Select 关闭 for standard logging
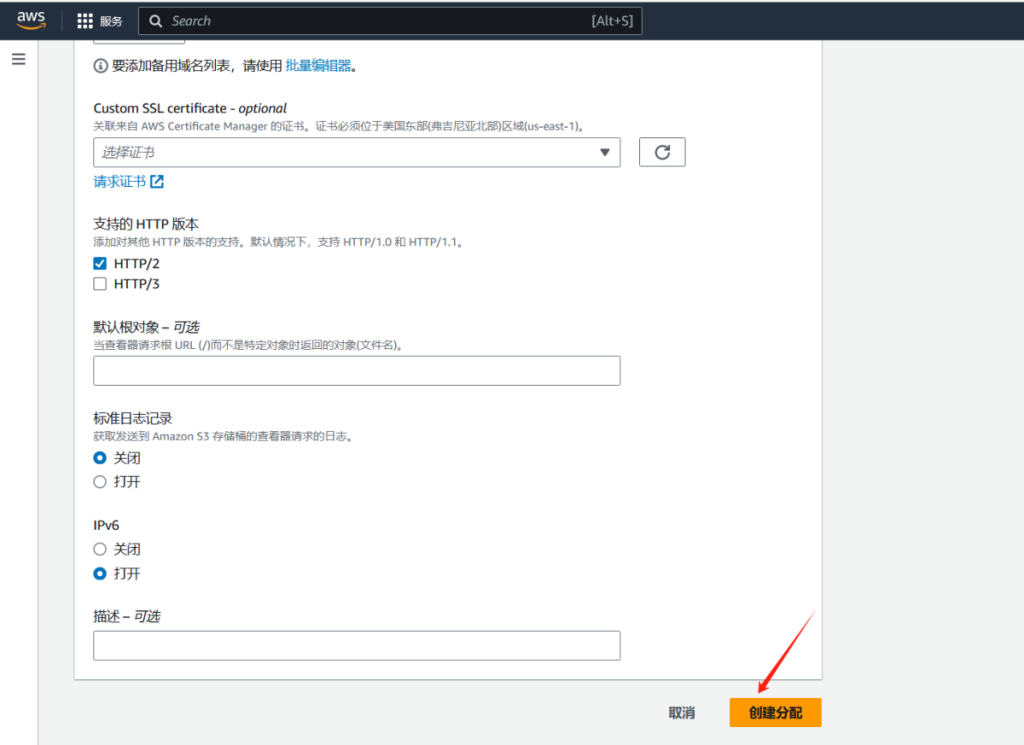This screenshot has width=1024, height=745. pyautogui.click(x=100, y=458)
